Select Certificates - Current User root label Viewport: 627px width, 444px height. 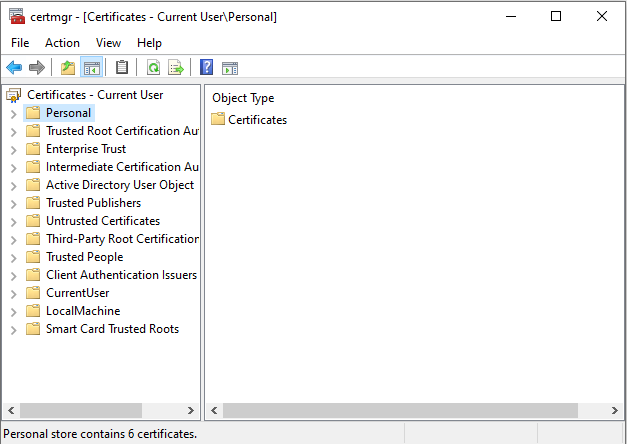(95, 95)
